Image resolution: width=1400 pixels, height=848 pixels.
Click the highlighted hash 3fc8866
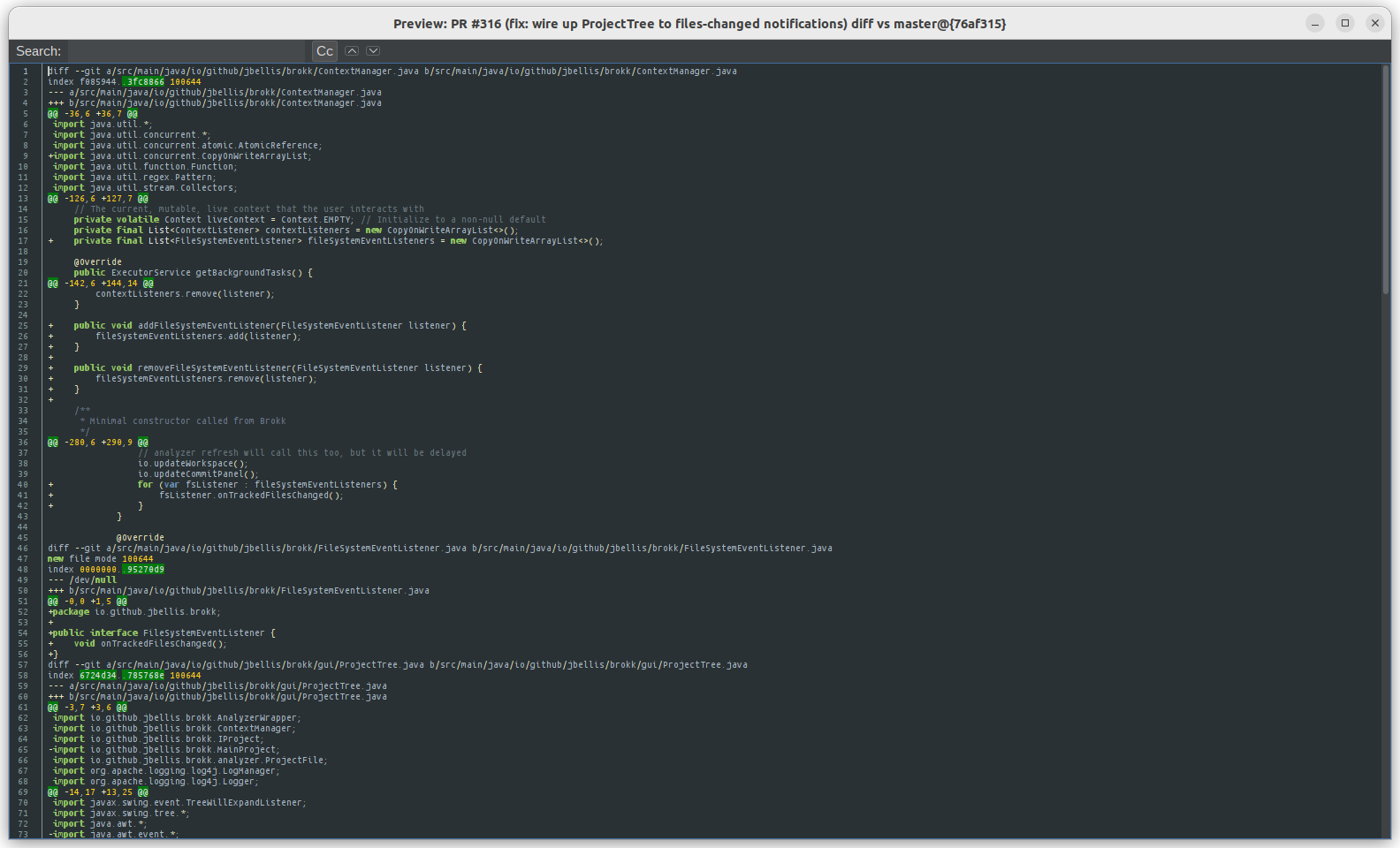[145, 82]
